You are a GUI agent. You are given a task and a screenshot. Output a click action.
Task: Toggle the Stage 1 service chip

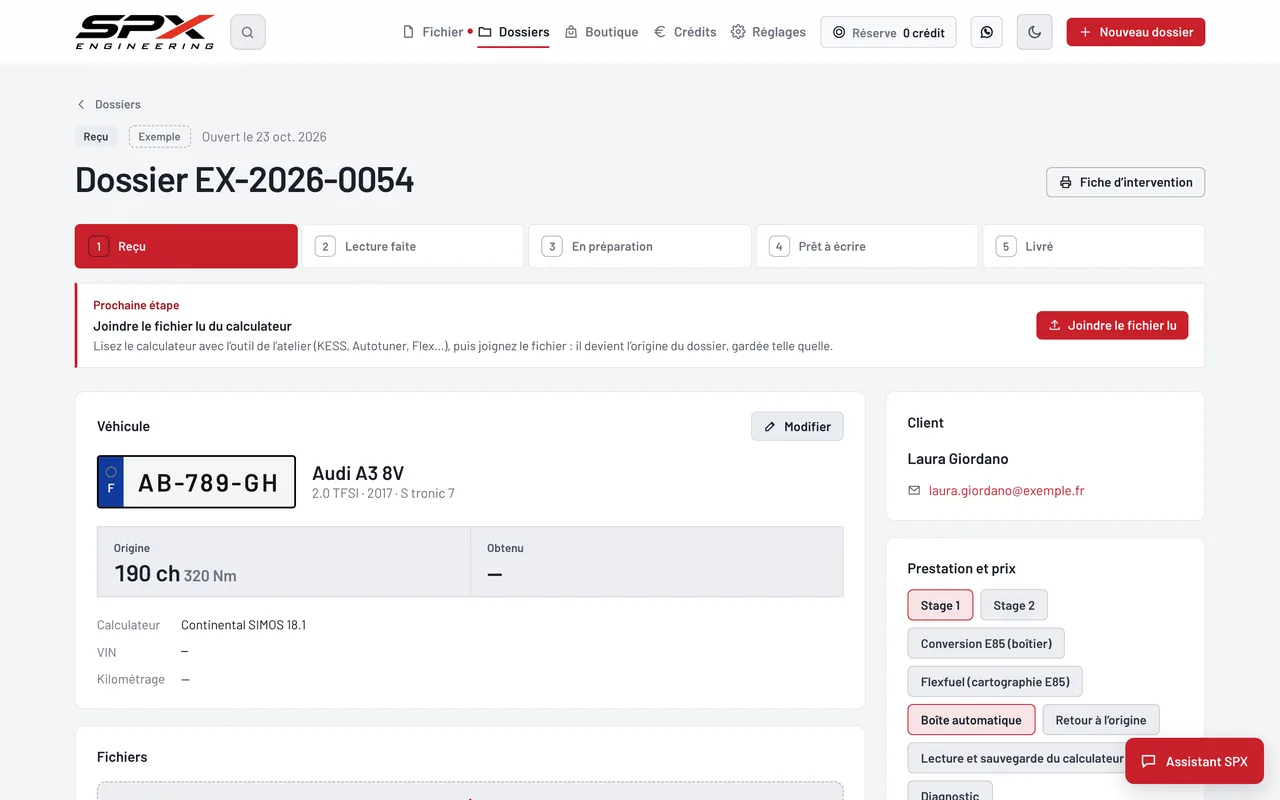coord(940,605)
